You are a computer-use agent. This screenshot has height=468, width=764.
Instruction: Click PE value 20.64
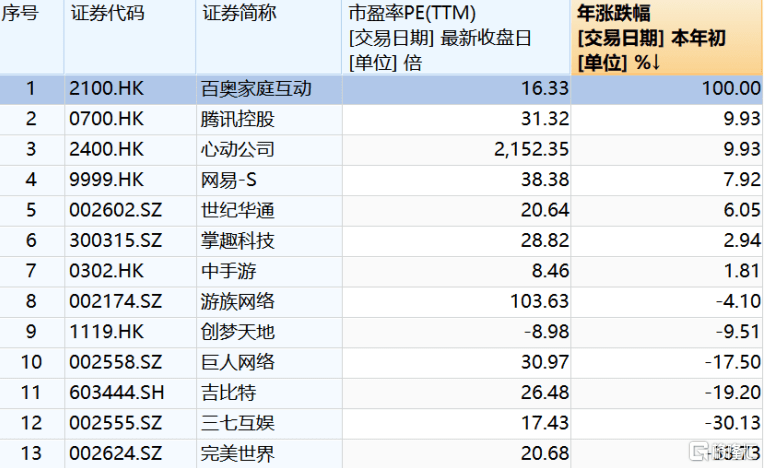545,210
